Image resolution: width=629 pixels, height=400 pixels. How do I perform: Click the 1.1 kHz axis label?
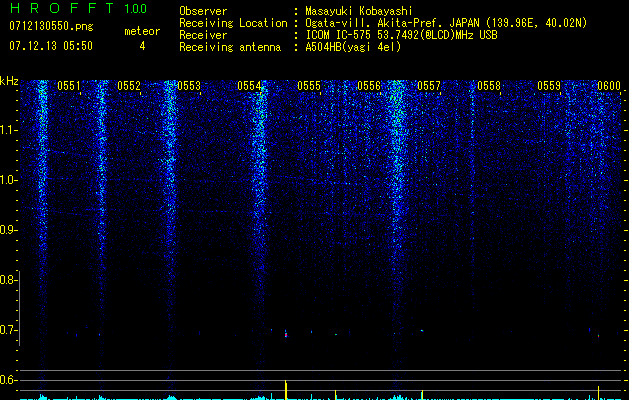pos(9,130)
